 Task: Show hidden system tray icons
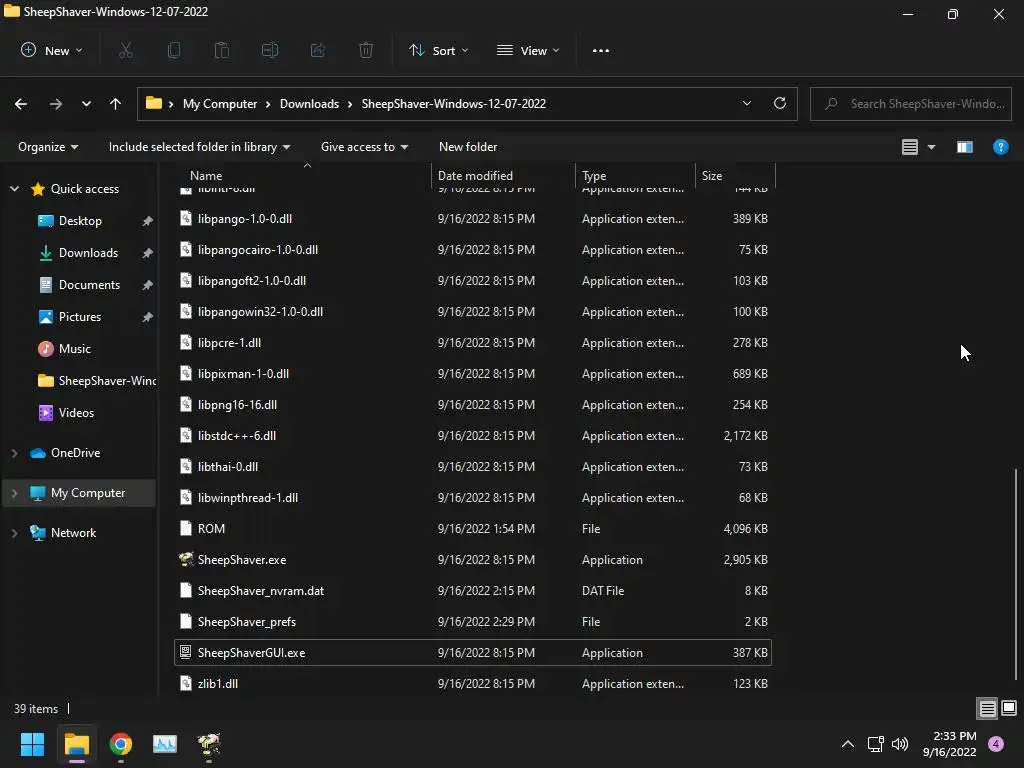[x=848, y=744]
